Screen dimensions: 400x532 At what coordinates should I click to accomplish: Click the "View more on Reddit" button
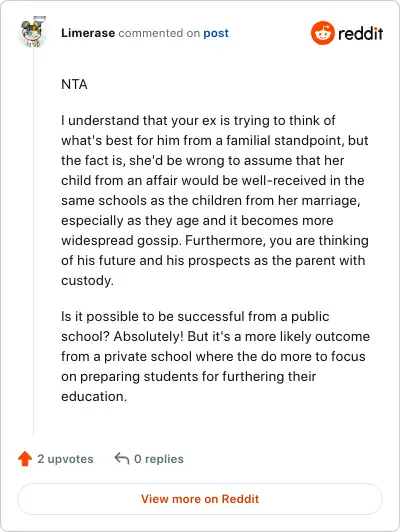tap(200, 499)
